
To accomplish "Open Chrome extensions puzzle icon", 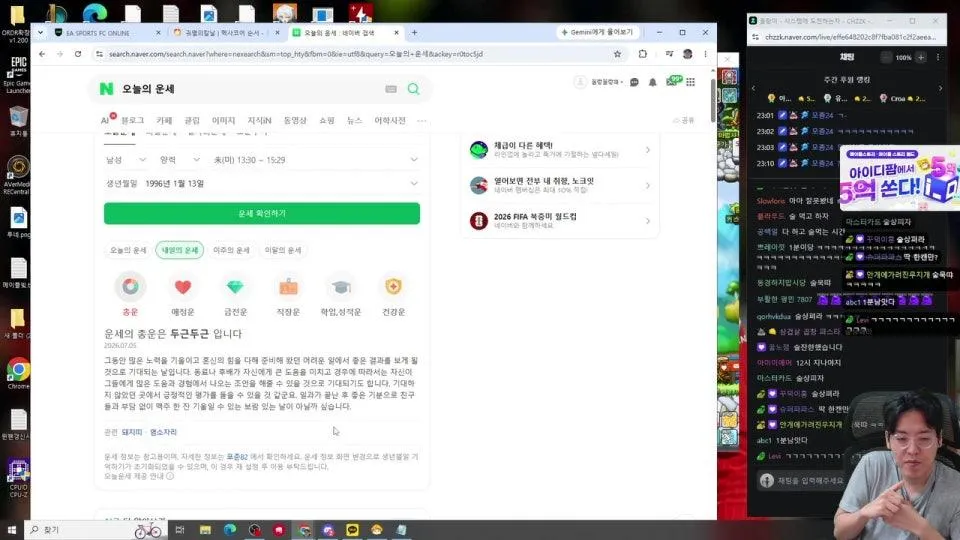I will click(643, 54).
